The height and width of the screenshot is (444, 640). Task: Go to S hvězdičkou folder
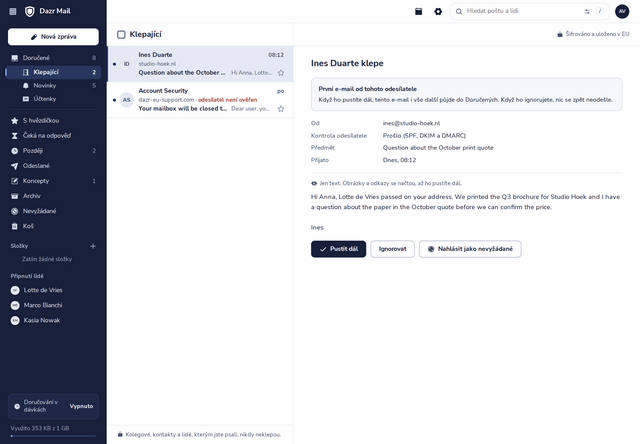pyautogui.click(x=53, y=120)
